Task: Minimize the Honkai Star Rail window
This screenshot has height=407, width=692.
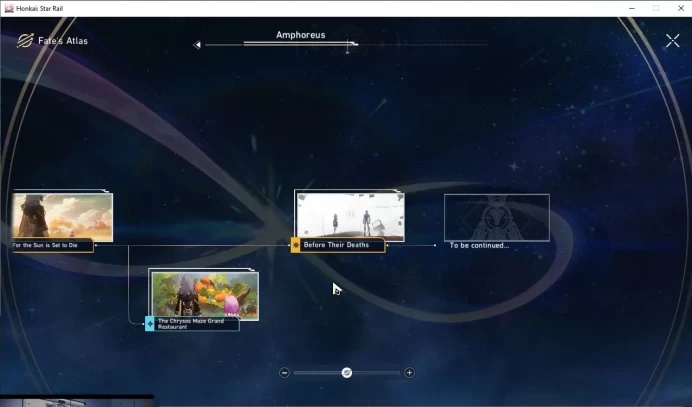Action: click(x=632, y=8)
